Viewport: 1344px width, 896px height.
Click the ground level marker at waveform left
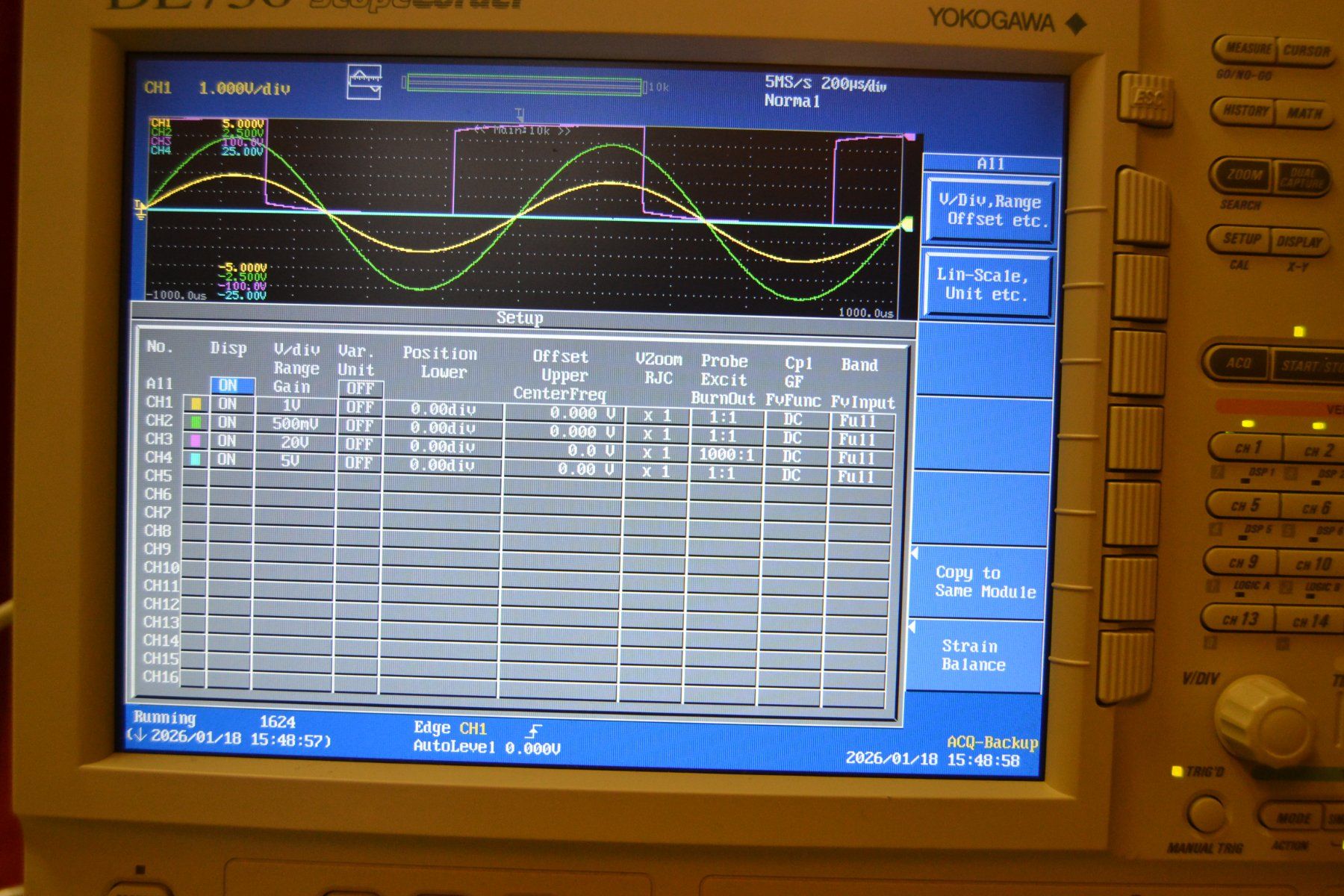140,211
